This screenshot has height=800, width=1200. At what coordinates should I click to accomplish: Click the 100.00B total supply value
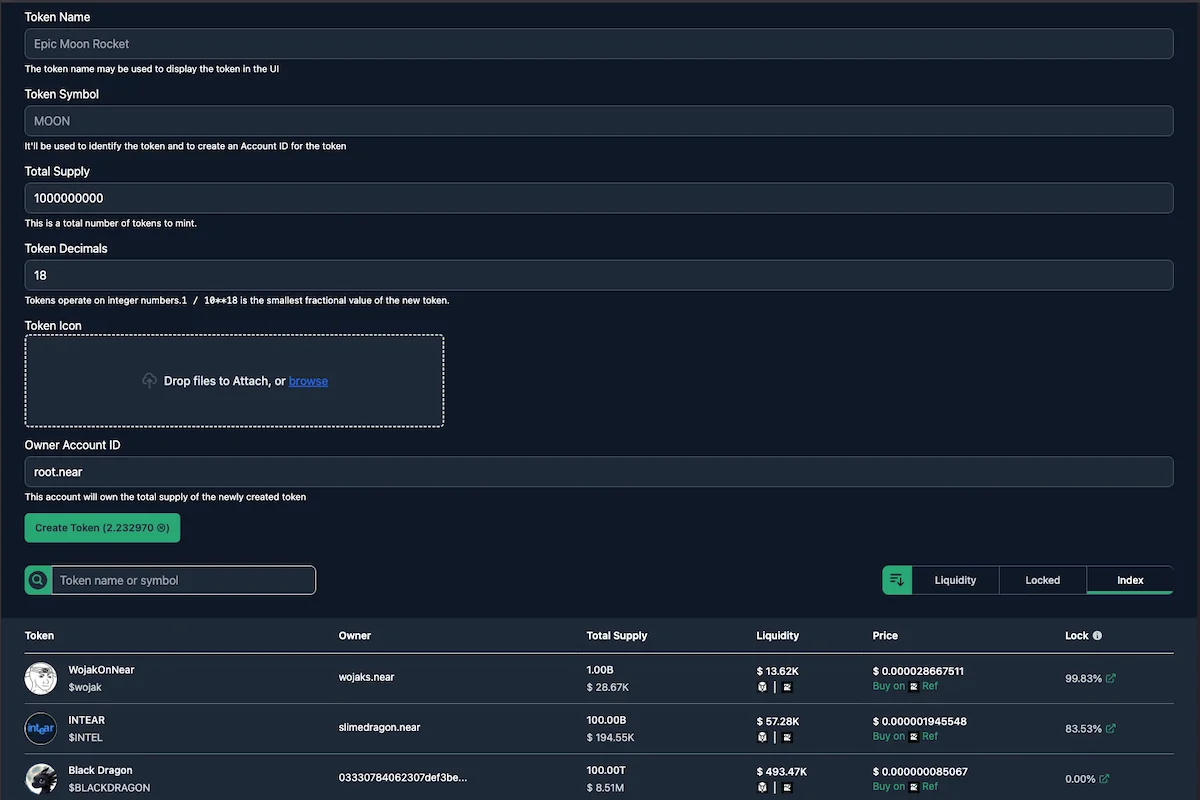[606, 720]
